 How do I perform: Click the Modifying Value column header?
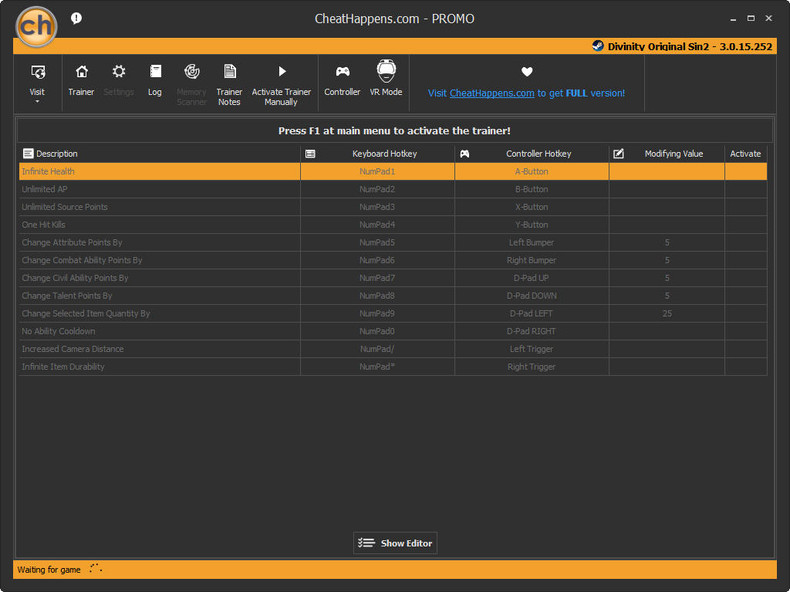click(x=667, y=154)
